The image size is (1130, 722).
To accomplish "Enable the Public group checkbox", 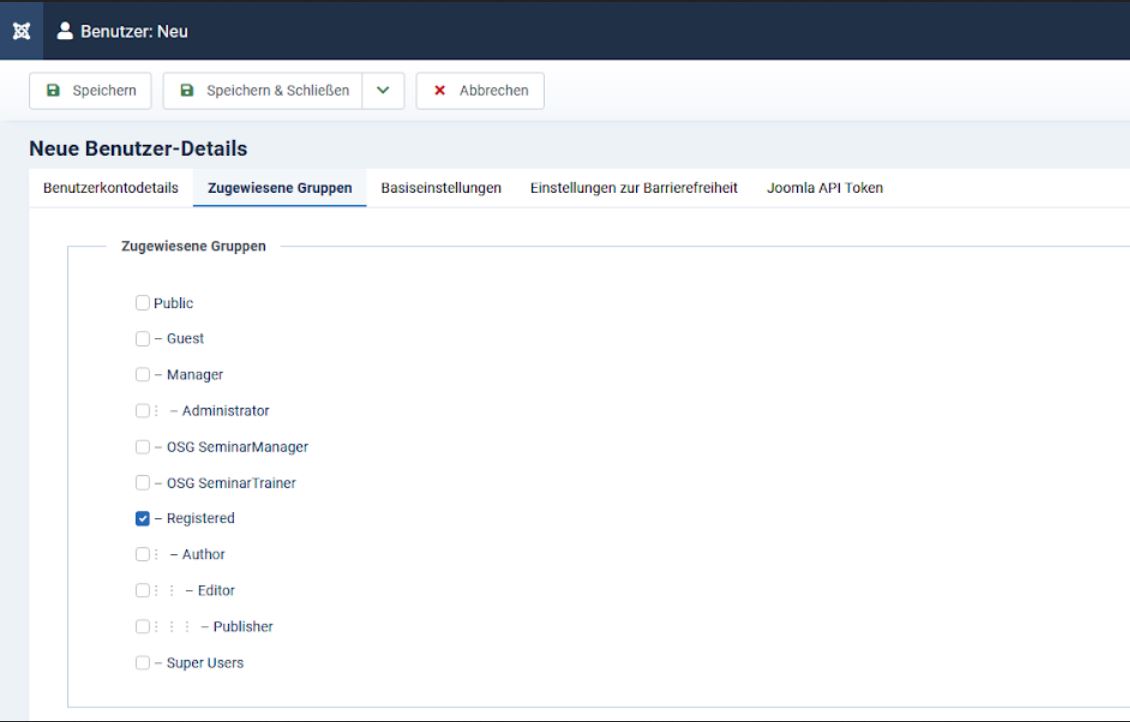I will click(143, 303).
